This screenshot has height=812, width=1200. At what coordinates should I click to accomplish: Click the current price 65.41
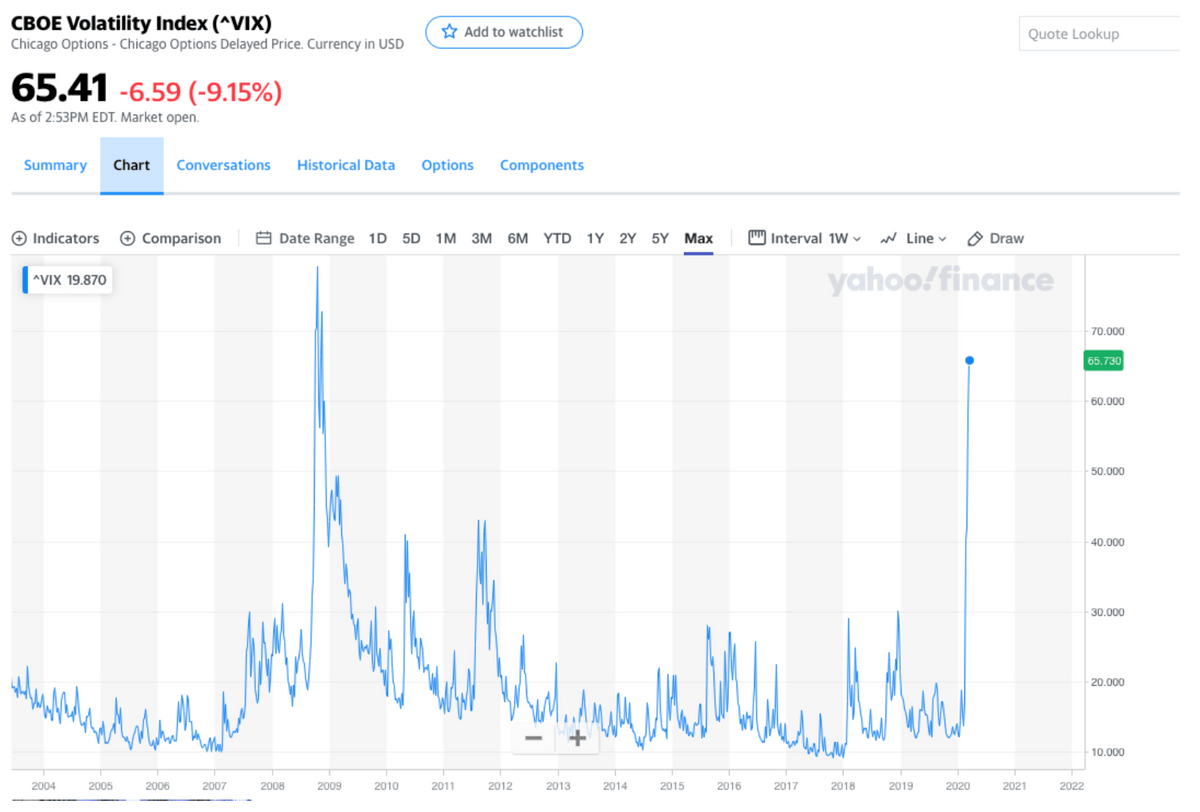59,90
